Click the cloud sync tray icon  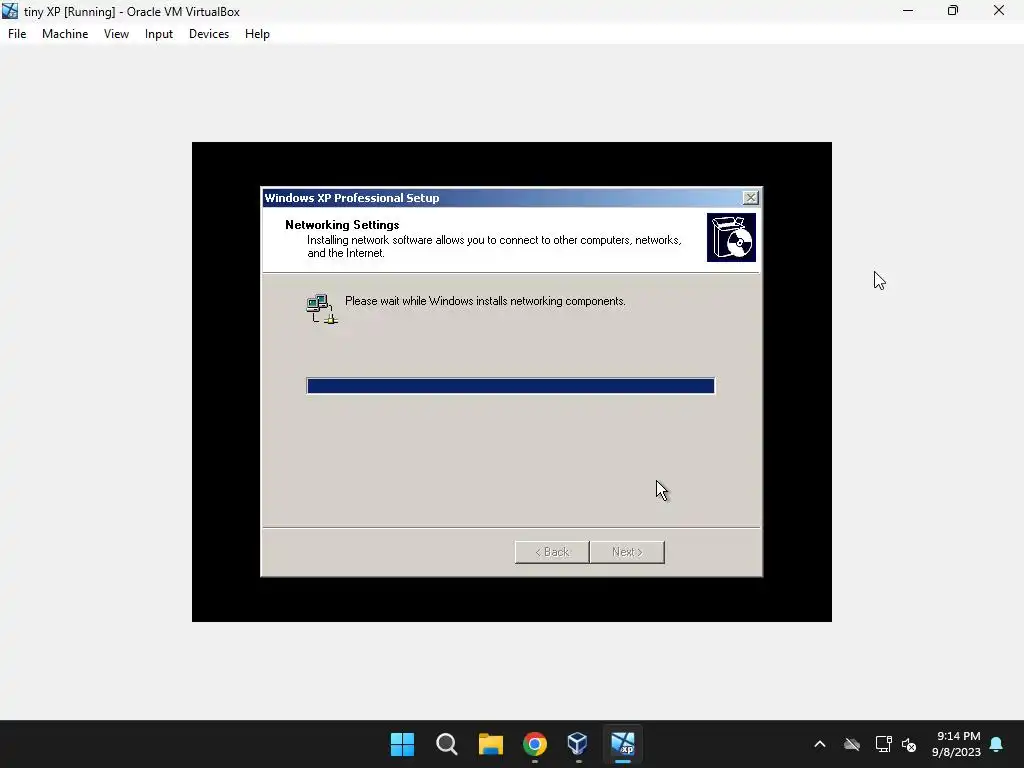pos(852,744)
